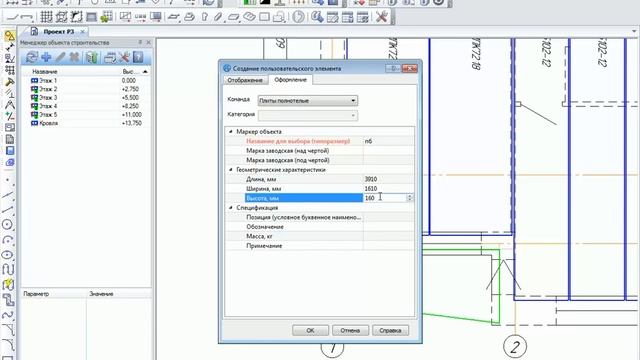The image size is (640, 360).
Task: Click the blue plus add-floor icon
Action: coord(46,58)
